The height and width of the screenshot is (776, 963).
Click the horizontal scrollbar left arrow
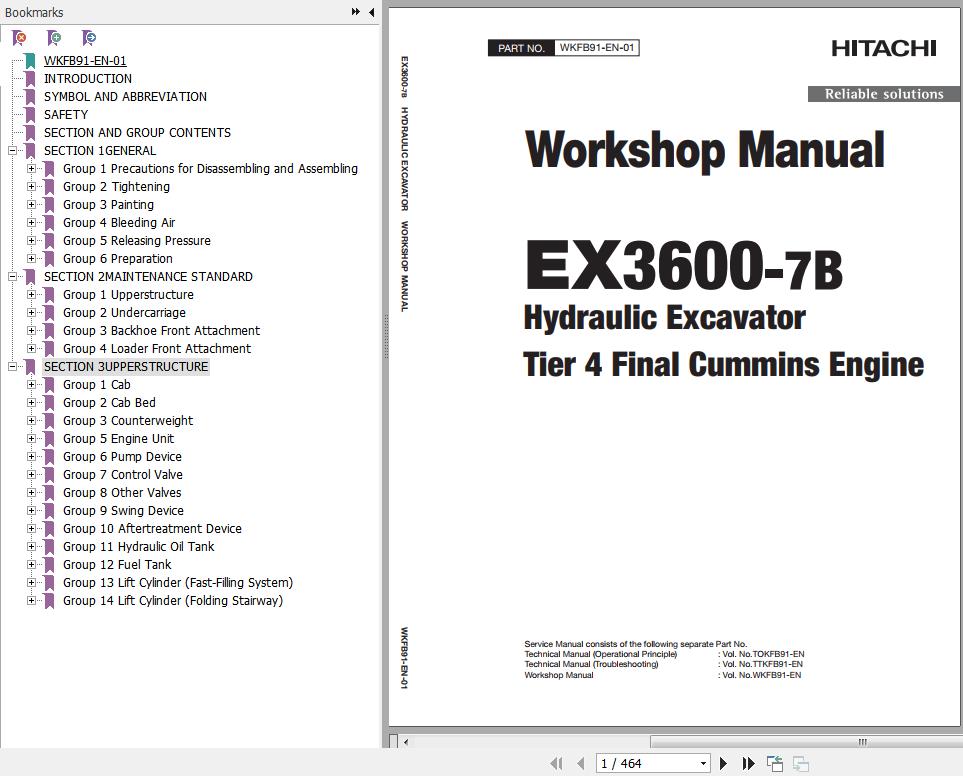tap(406, 742)
